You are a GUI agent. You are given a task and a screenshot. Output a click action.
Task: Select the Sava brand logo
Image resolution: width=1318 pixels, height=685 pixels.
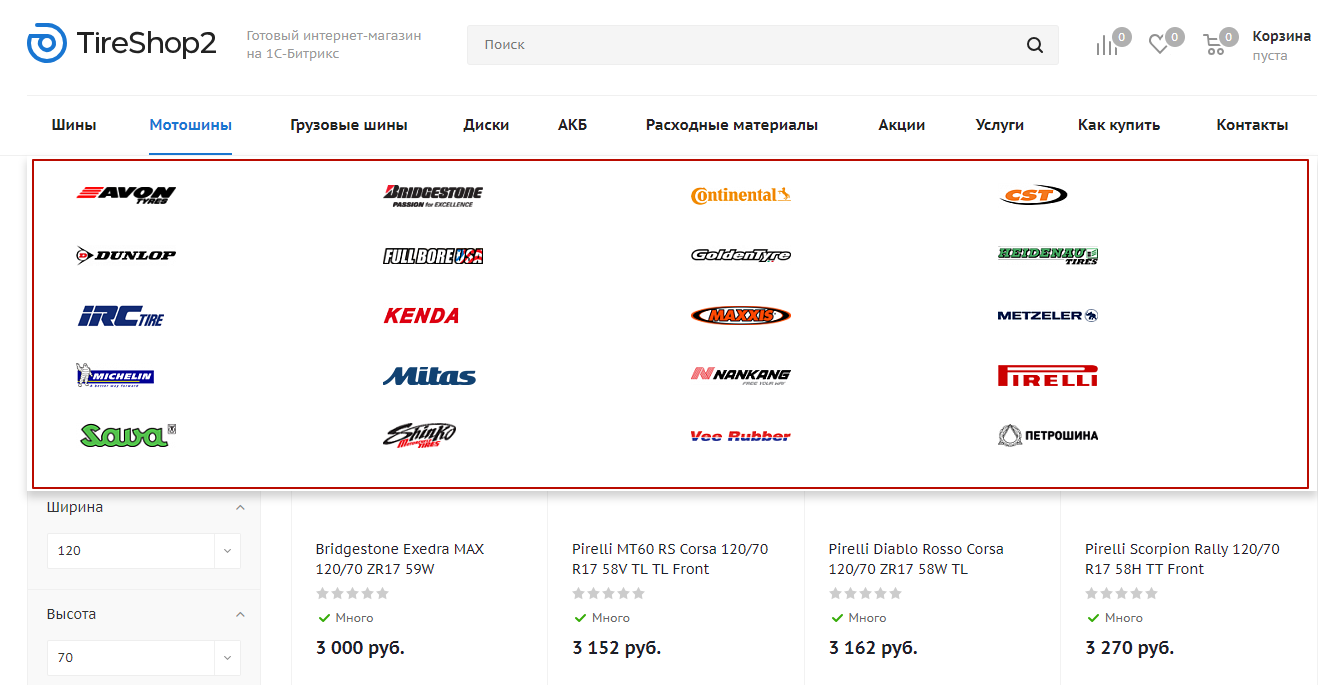(x=128, y=435)
